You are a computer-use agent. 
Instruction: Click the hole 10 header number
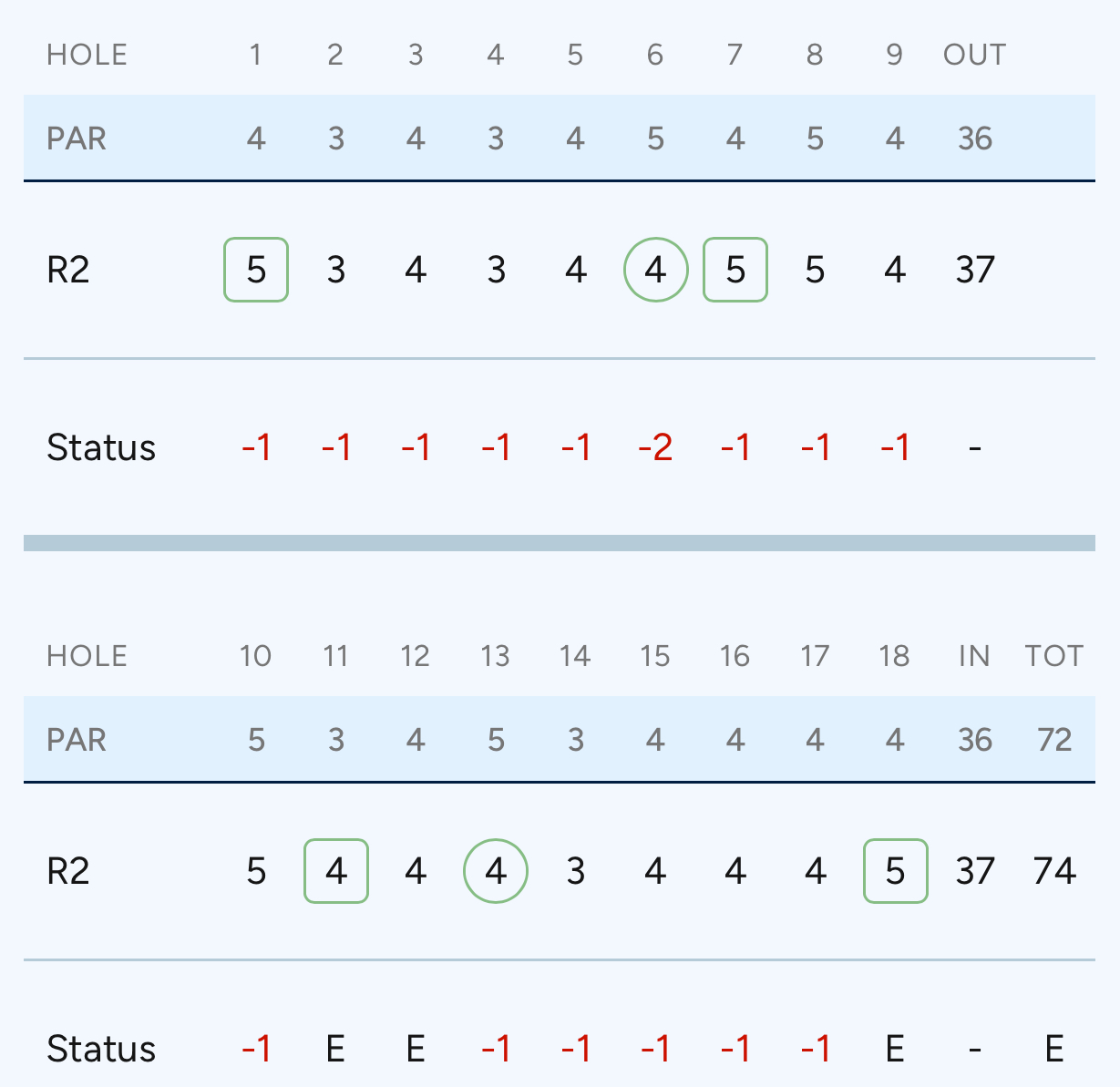[x=256, y=656]
